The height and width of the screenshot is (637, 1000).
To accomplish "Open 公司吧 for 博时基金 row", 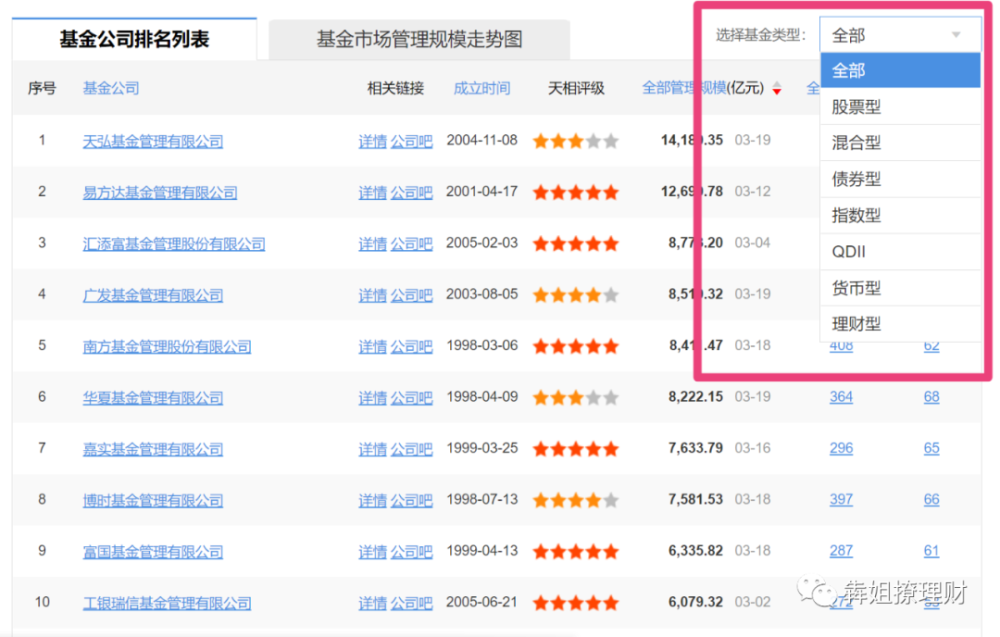I will coord(411,501).
